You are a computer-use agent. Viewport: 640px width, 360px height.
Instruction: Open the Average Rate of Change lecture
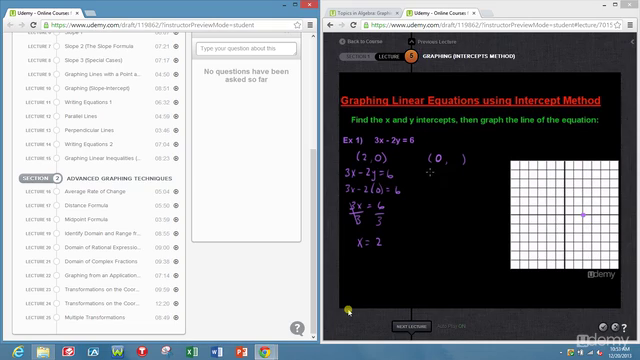pos(95,191)
